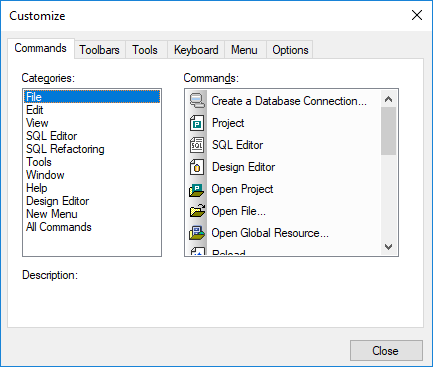Choose Tools in Categories list

pyautogui.click(x=92, y=162)
